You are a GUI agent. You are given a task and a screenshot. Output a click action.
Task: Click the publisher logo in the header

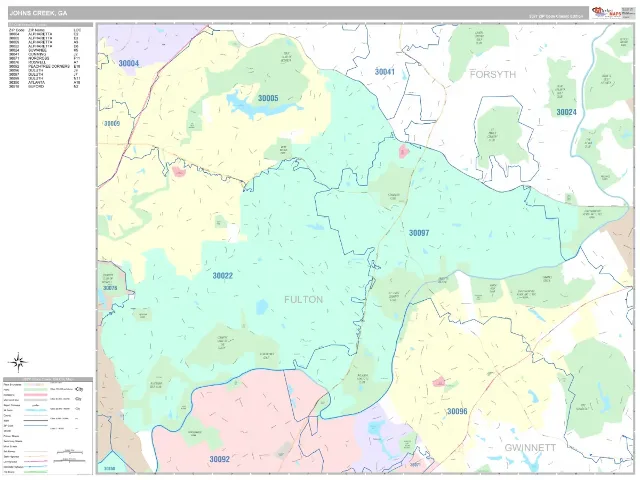607,12
